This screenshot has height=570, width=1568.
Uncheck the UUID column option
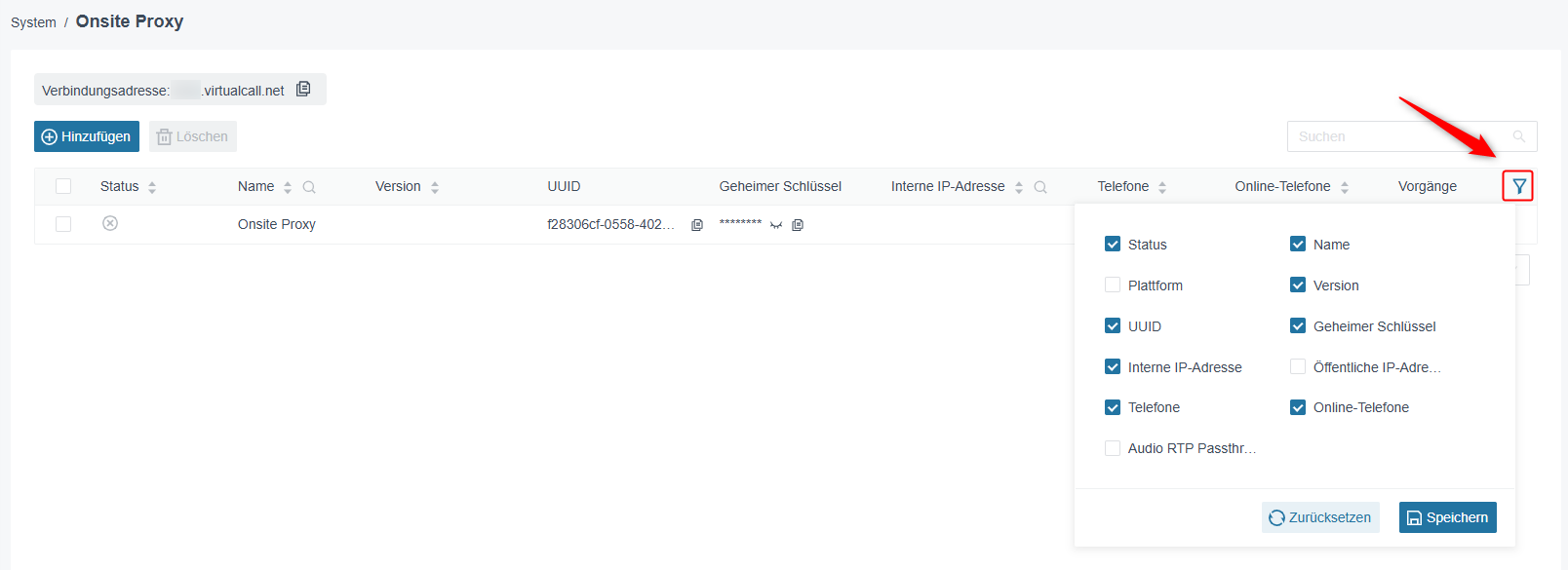(x=1113, y=325)
